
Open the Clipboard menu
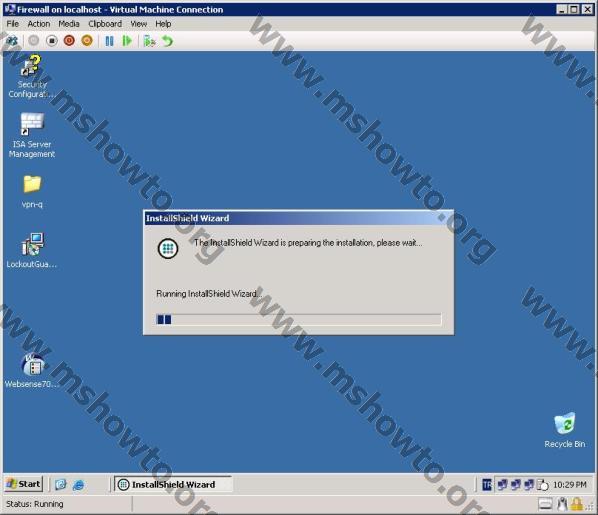click(x=105, y=24)
